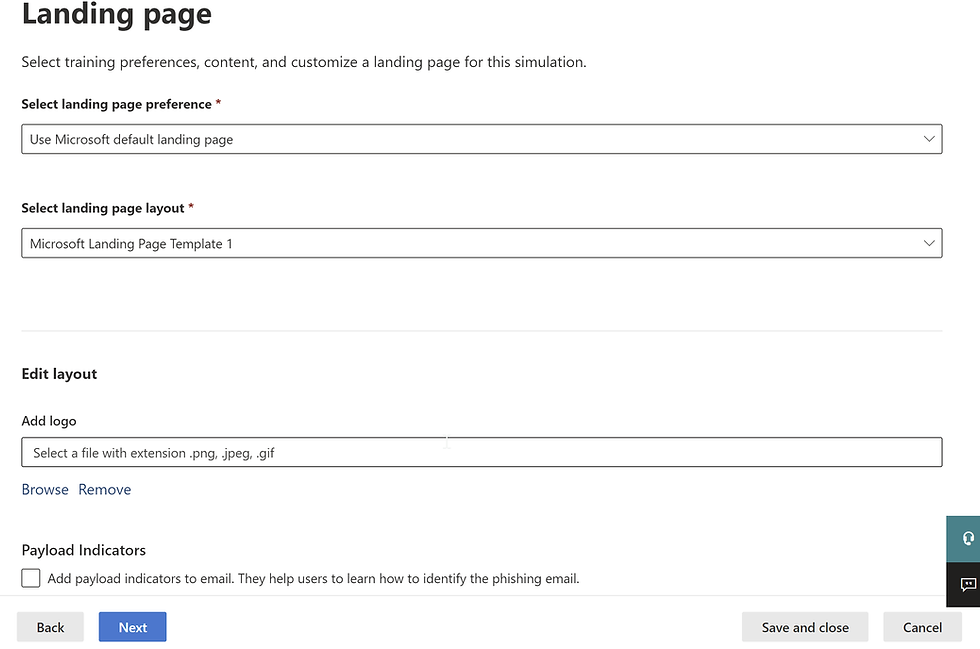This screenshot has width=980, height=649.
Task: Open Microsoft Landing Page Template 1 combo box
Action: point(482,243)
